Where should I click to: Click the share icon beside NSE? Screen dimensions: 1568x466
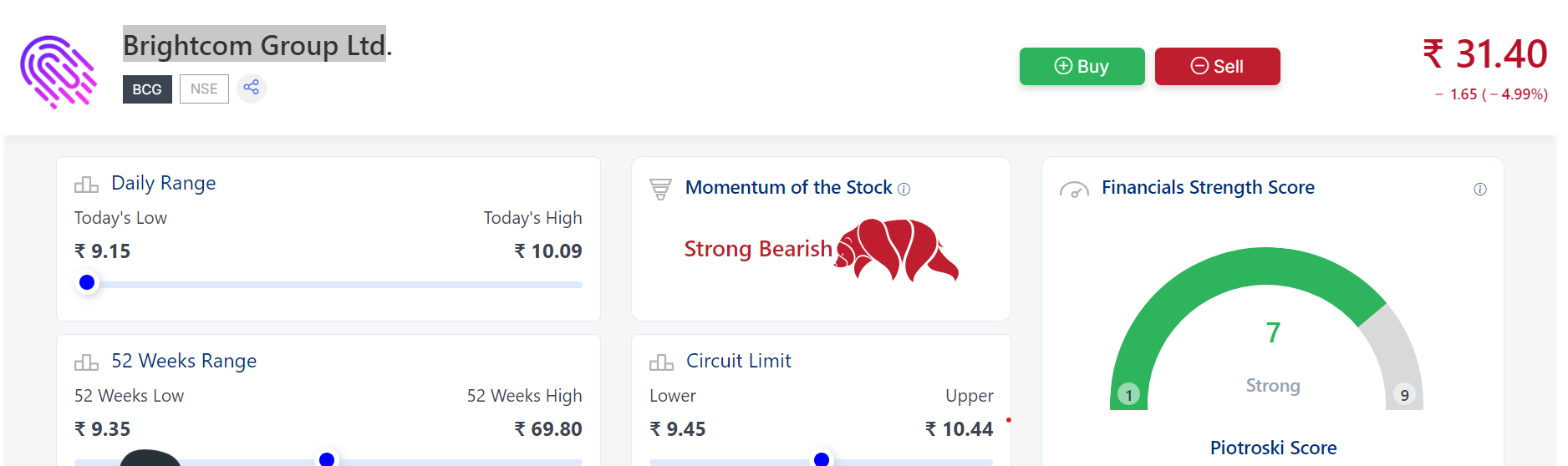click(252, 88)
